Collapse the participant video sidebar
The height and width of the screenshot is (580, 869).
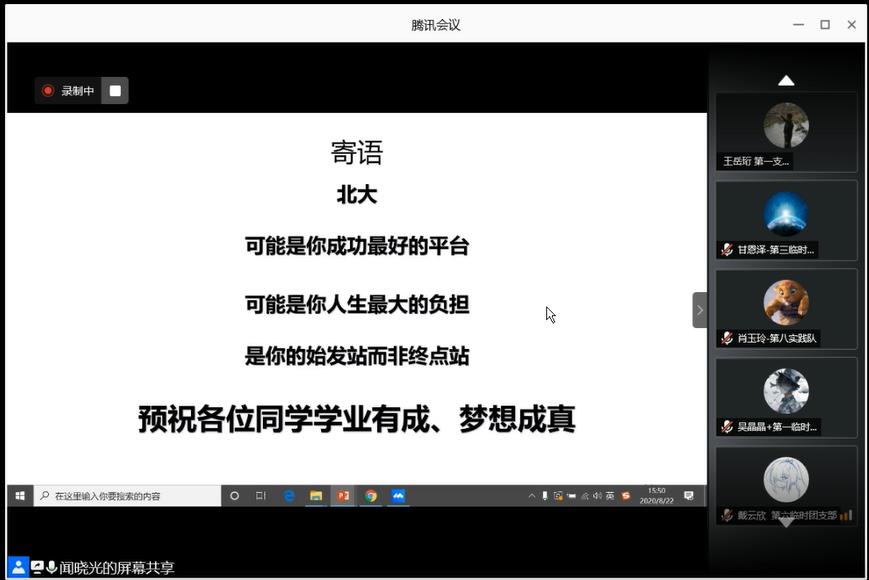point(699,310)
